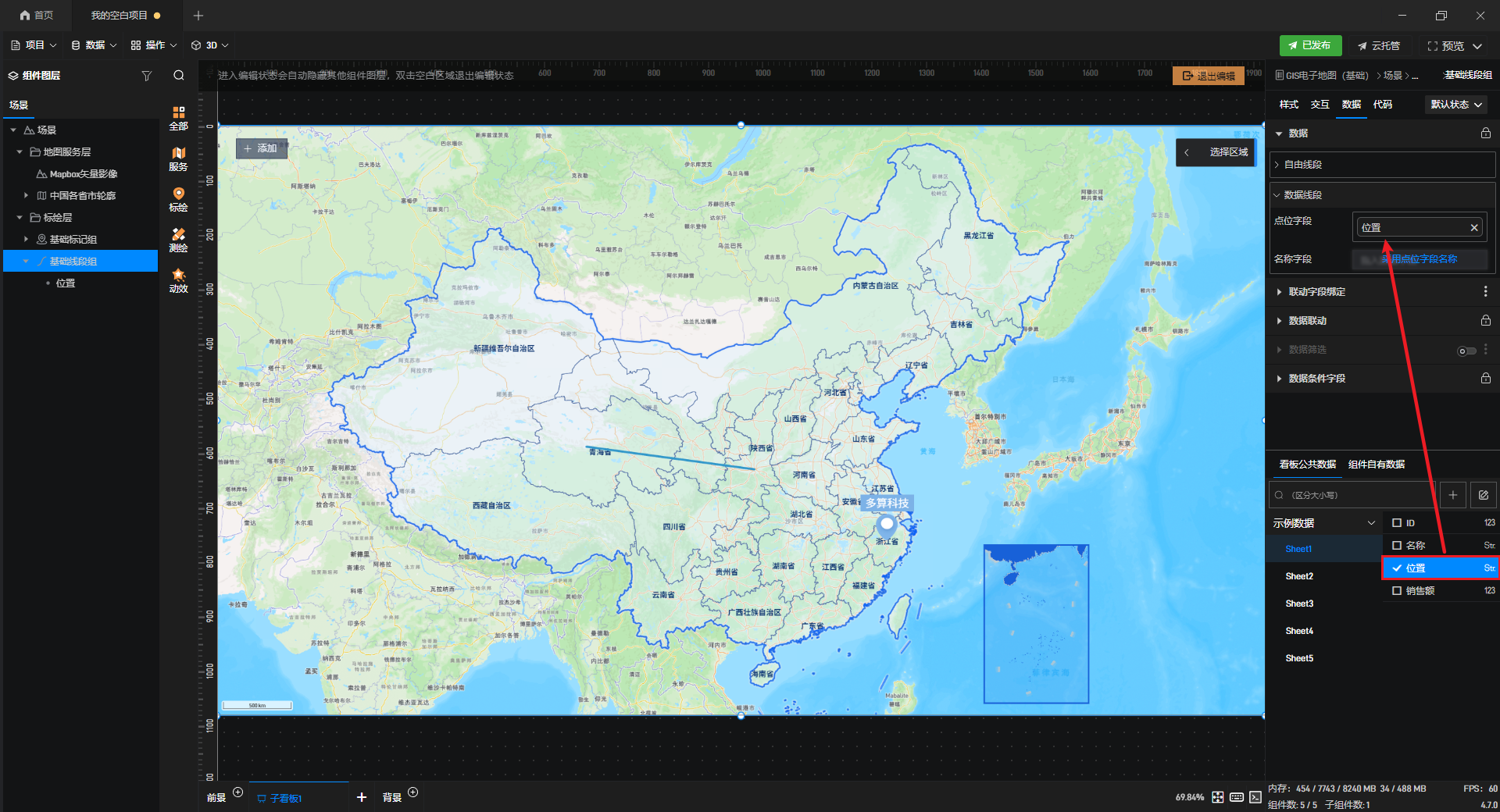
Task: Switch to the 样式 tab
Action: [x=1288, y=105]
